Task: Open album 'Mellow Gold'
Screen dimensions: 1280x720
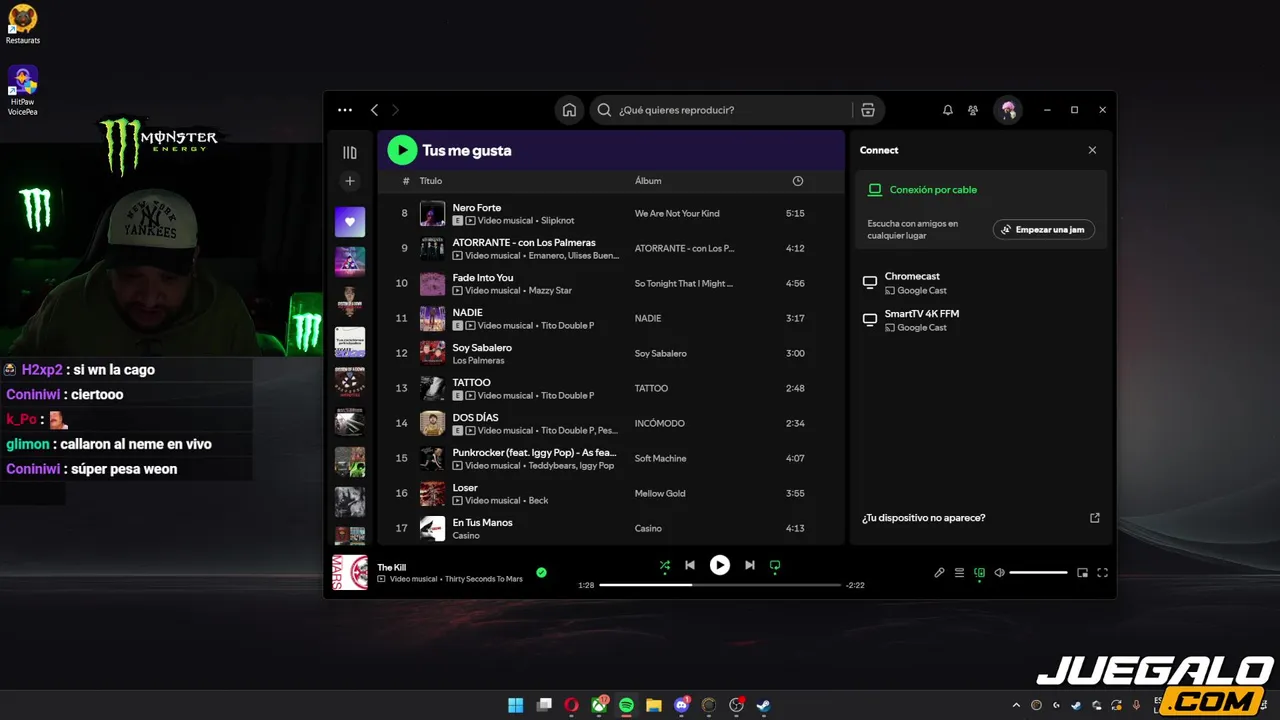Action: 660,493
